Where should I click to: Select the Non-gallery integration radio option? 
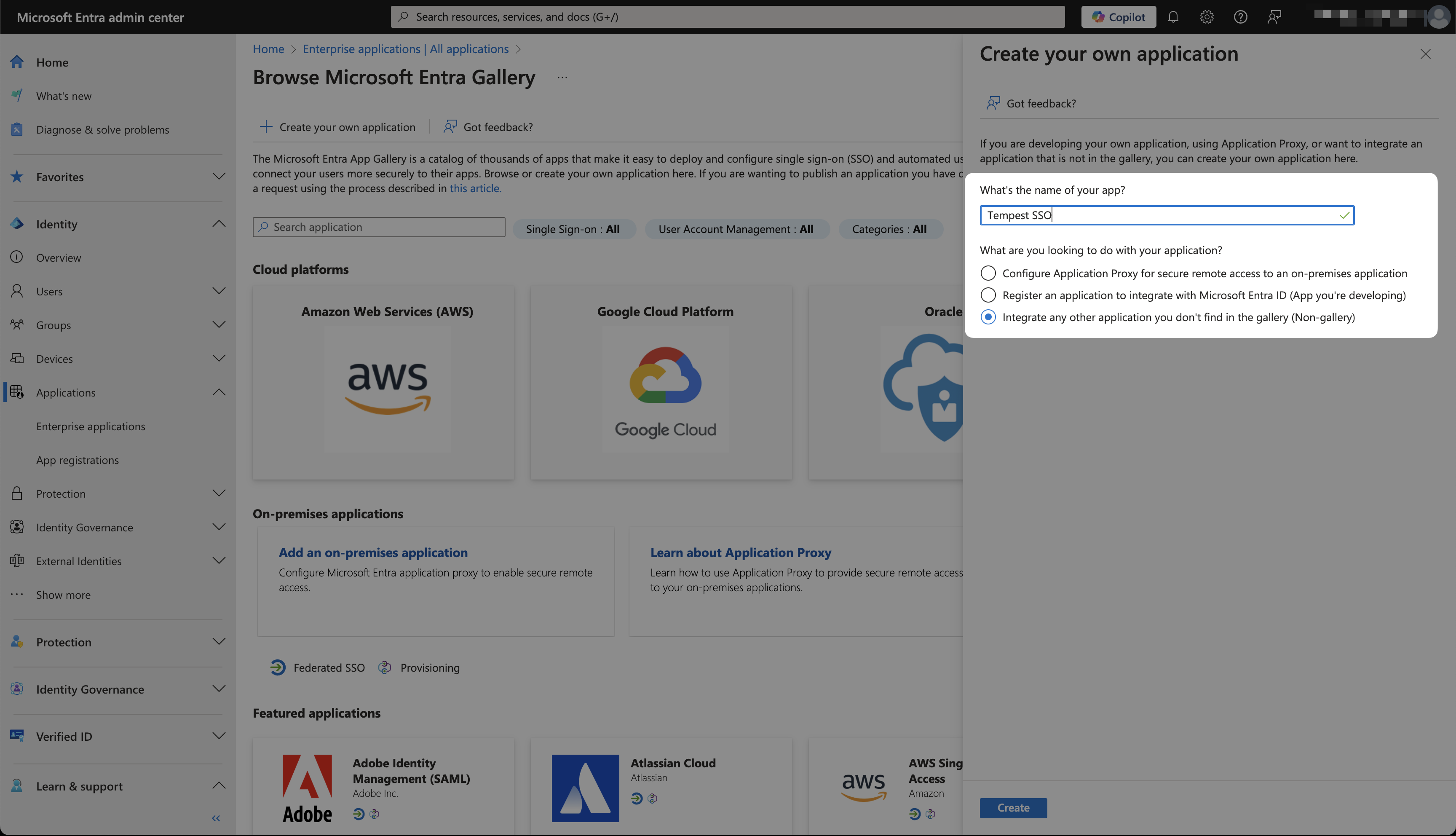(988, 317)
